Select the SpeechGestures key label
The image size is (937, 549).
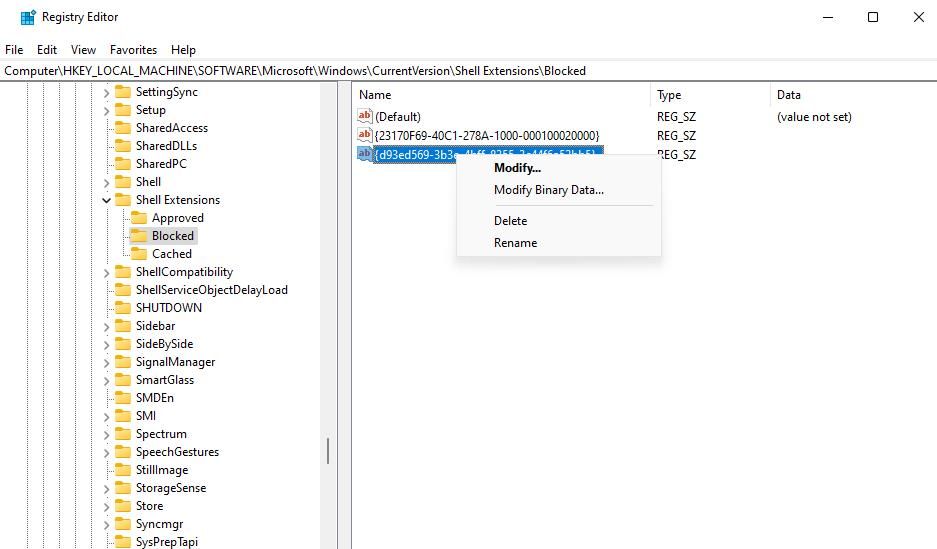(x=177, y=452)
